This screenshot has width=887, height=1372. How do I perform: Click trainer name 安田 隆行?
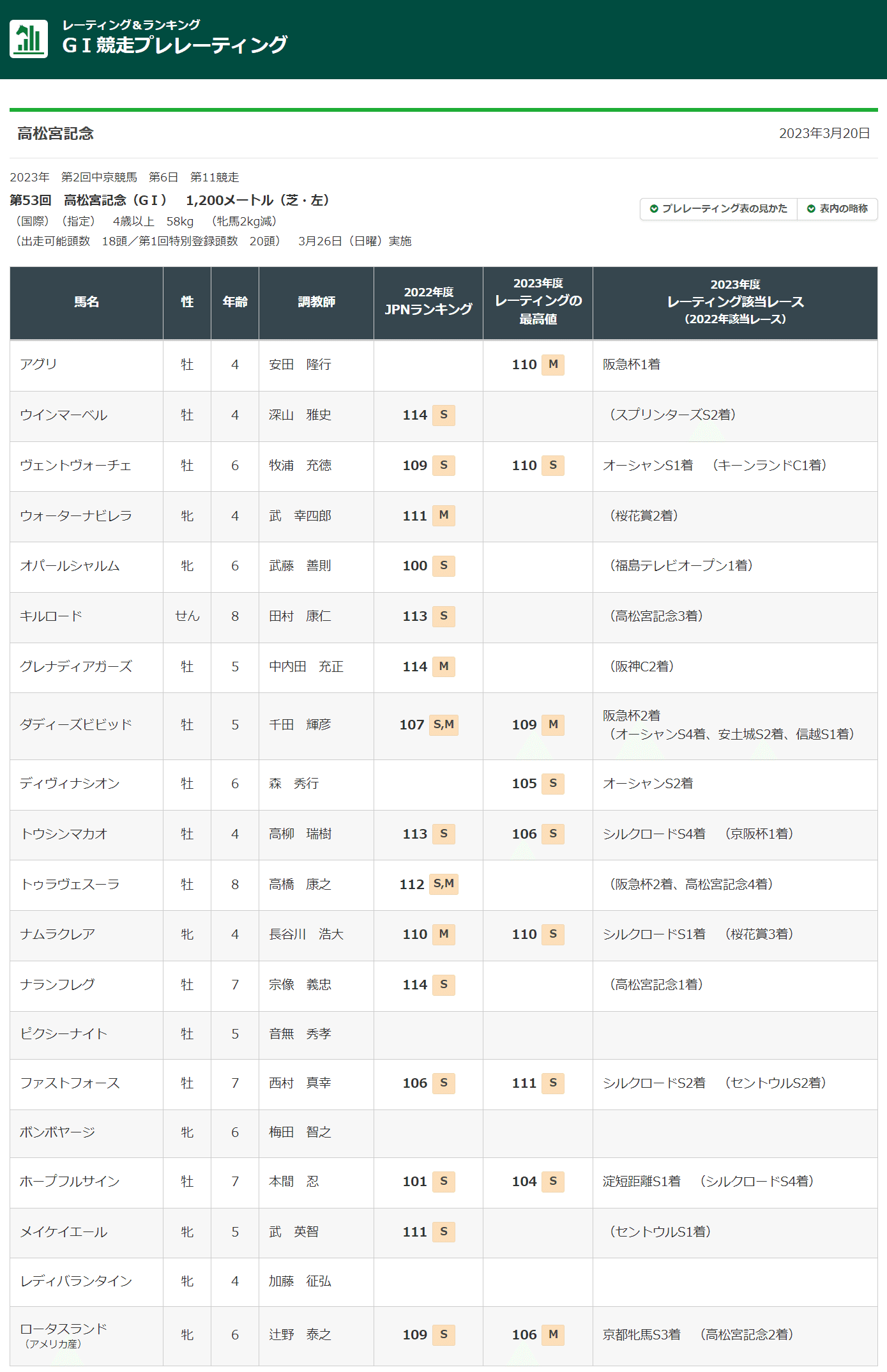pos(300,364)
